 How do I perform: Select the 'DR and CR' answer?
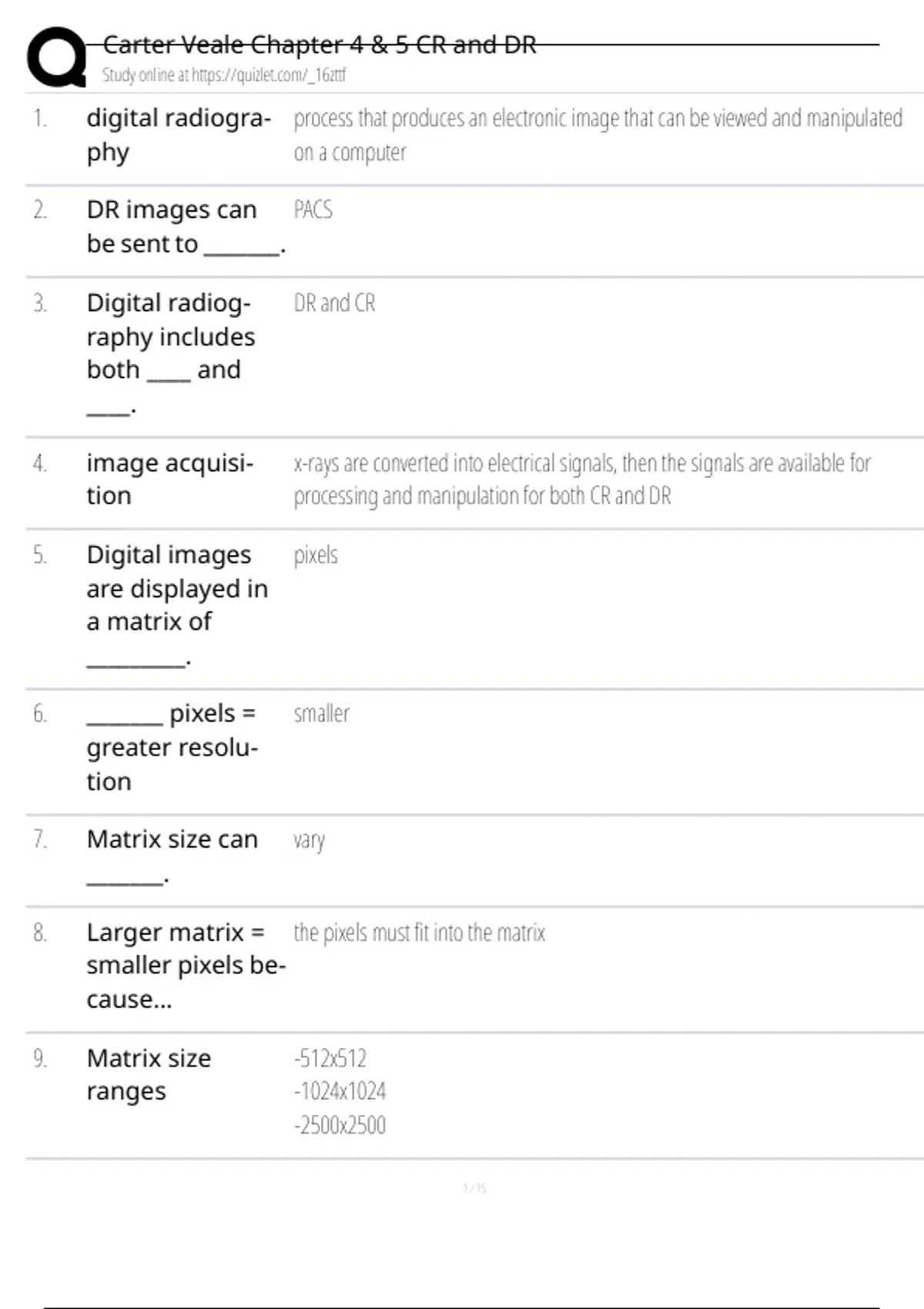click(x=334, y=303)
